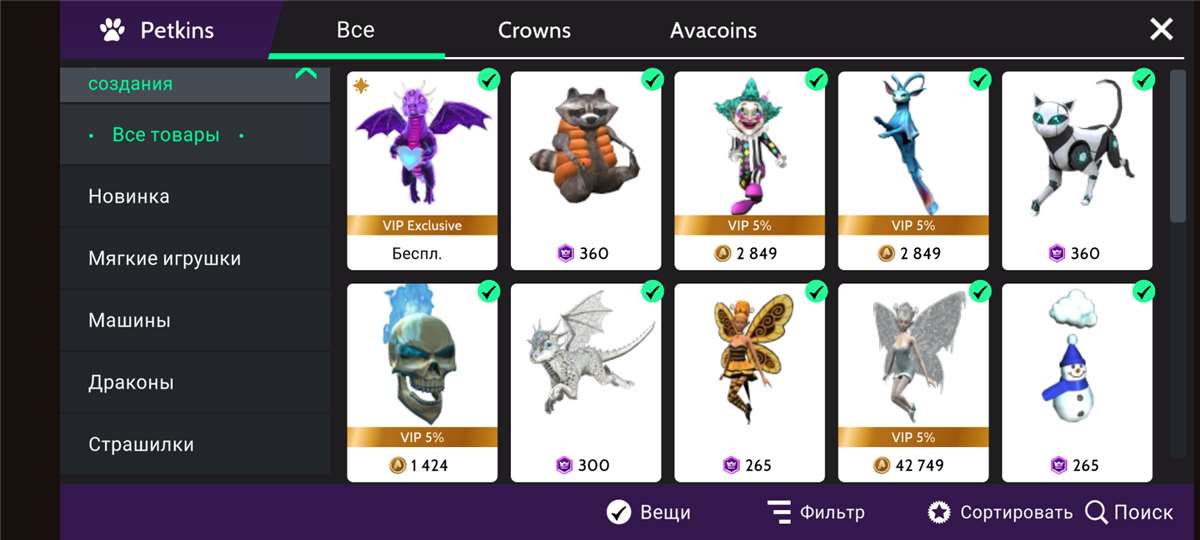
Task: Open the filter icon labeled Фильтр
Action: (779, 512)
